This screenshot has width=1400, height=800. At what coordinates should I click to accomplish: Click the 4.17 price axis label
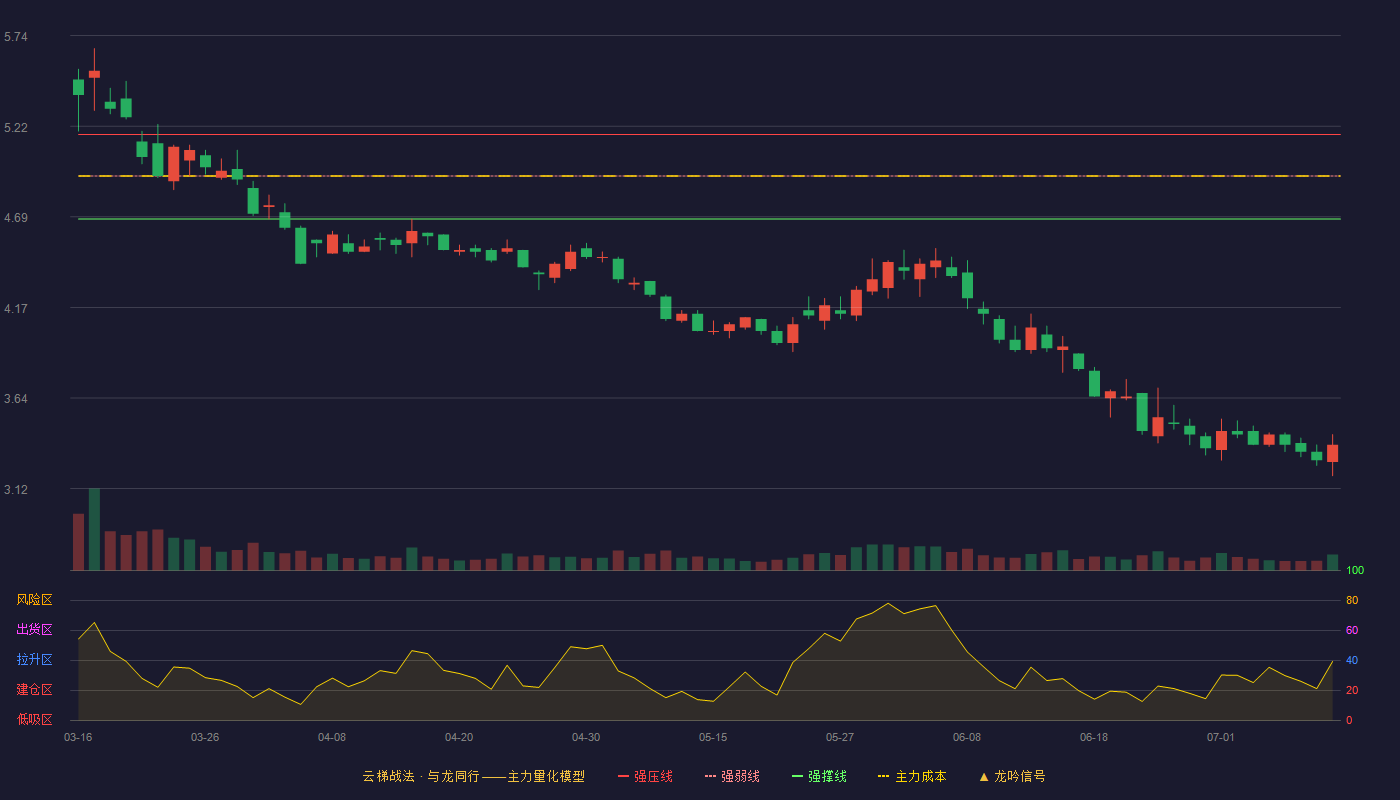[16, 309]
